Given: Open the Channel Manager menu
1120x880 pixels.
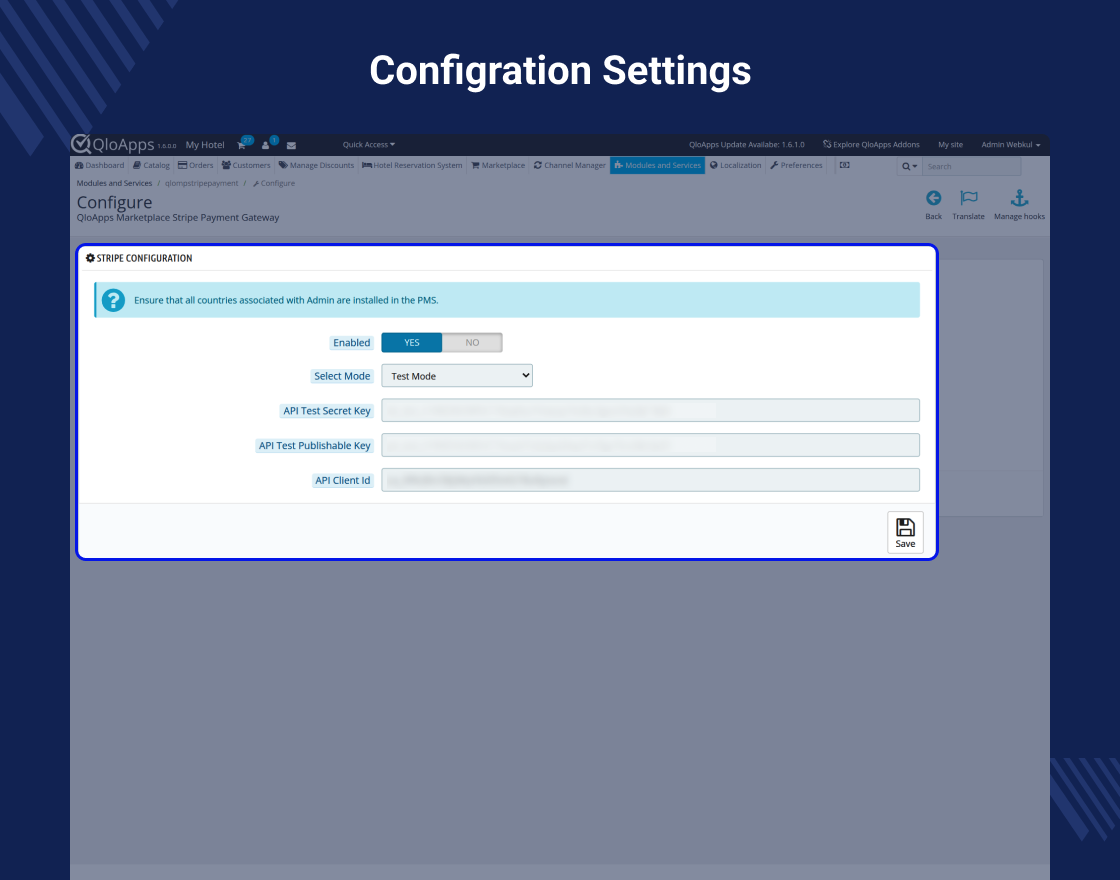Looking at the screenshot, I should tap(569, 165).
